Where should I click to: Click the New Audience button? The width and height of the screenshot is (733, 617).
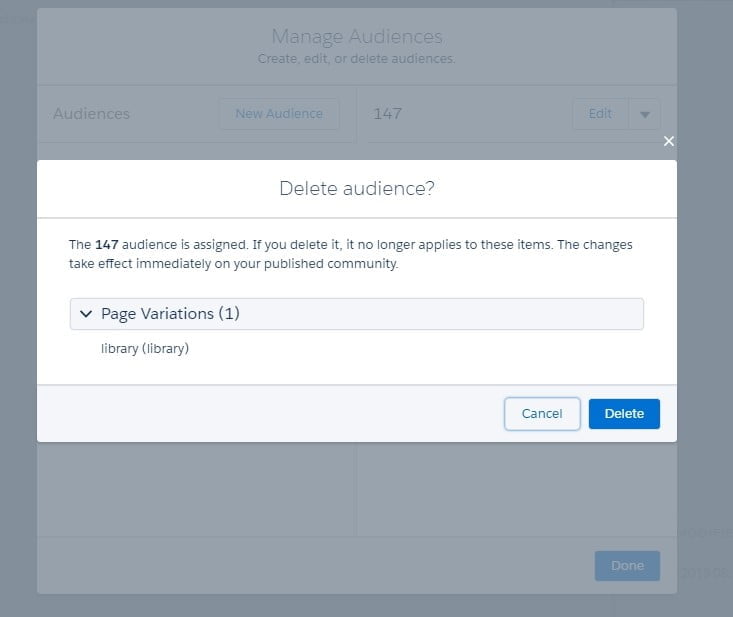pyautogui.click(x=279, y=114)
